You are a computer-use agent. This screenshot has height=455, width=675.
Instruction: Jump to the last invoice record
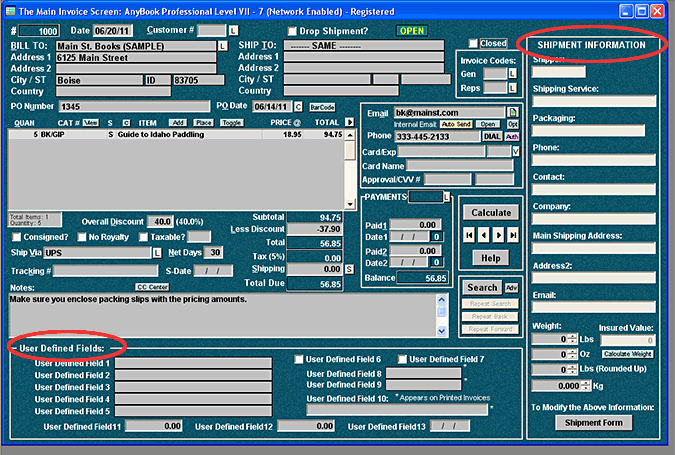[x=513, y=235]
